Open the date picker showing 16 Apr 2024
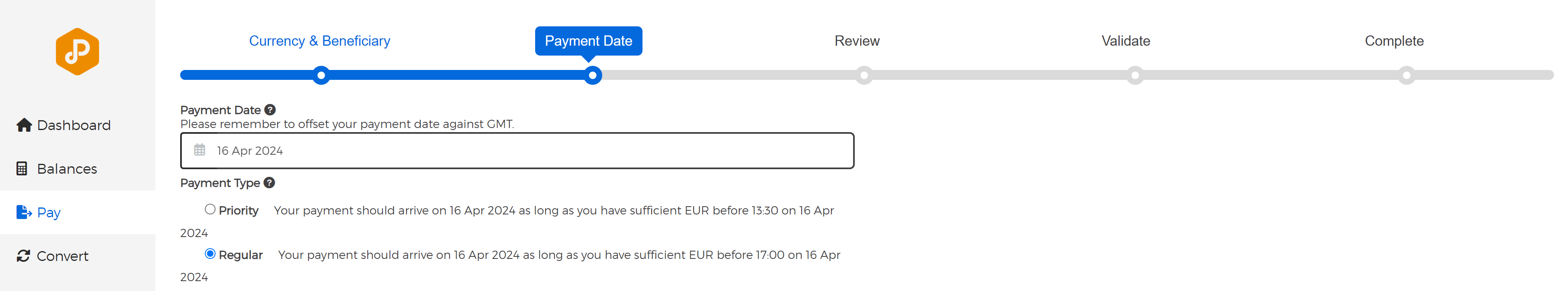 coord(517,150)
